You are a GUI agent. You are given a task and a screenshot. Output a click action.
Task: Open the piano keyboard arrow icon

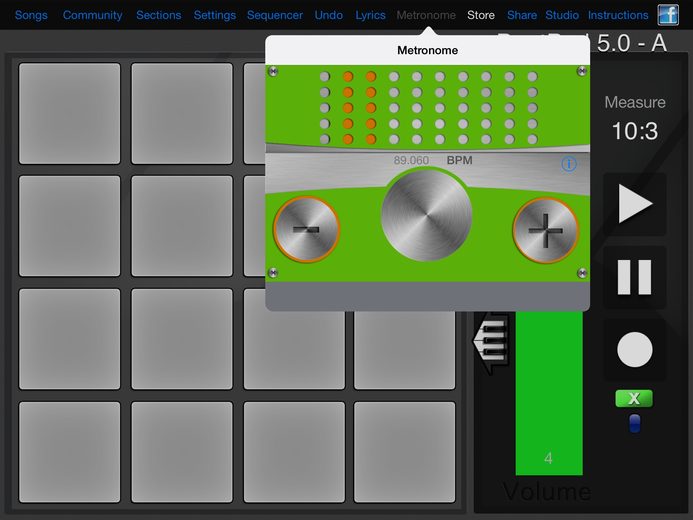click(491, 343)
